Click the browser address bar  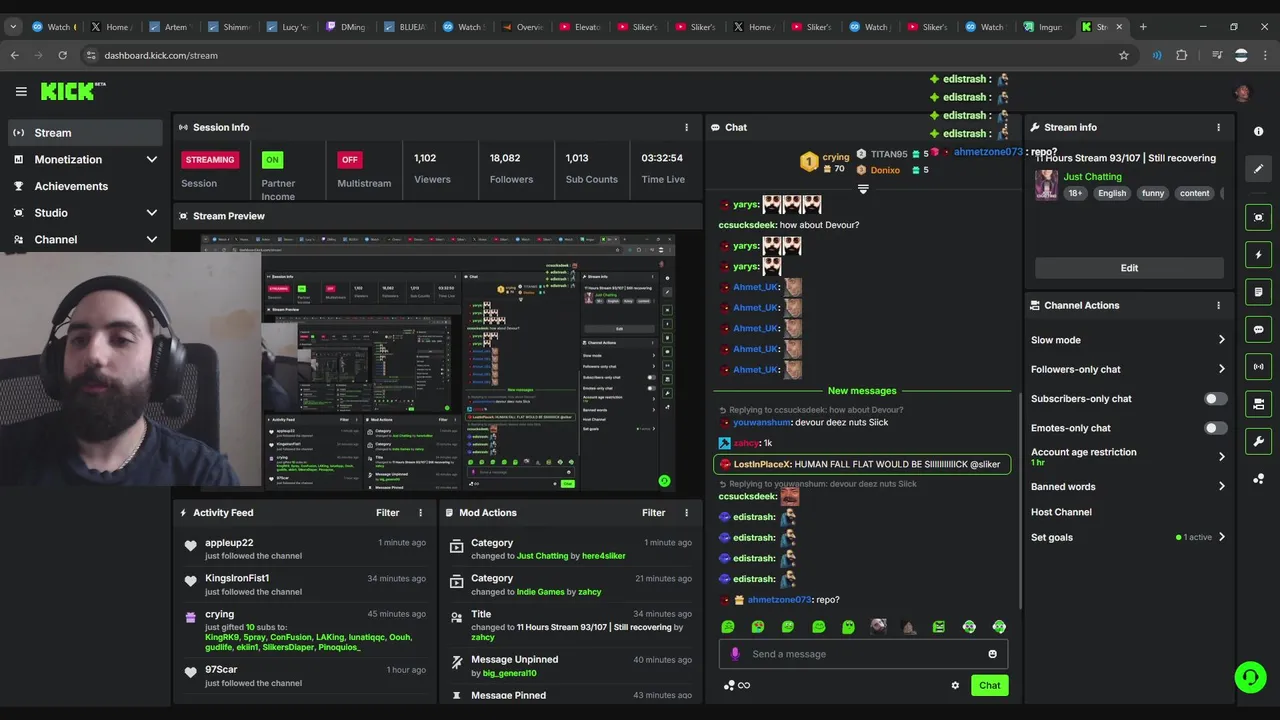pyautogui.click(x=600, y=55)
